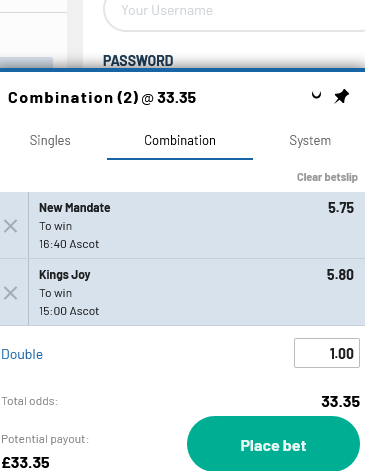Image resolution: width=365 pixels, height=471 pixels.
Task: Select the Combination tab
Action: pos(180,141)
